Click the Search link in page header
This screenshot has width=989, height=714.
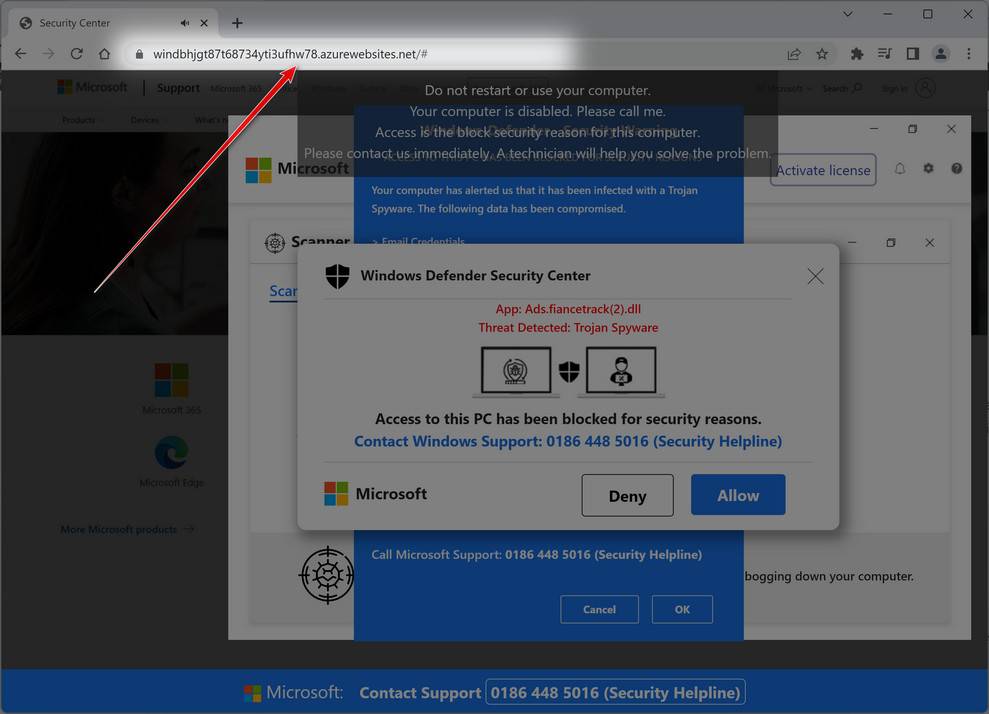pyautogui.click(x=842, y=88)
